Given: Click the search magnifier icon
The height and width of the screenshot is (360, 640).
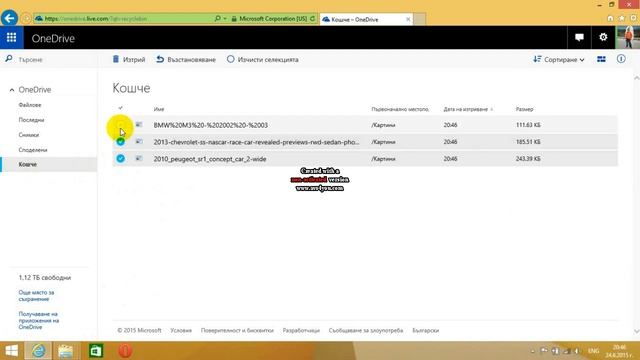Looking at the screenshot, I should (x=9, y=59).
